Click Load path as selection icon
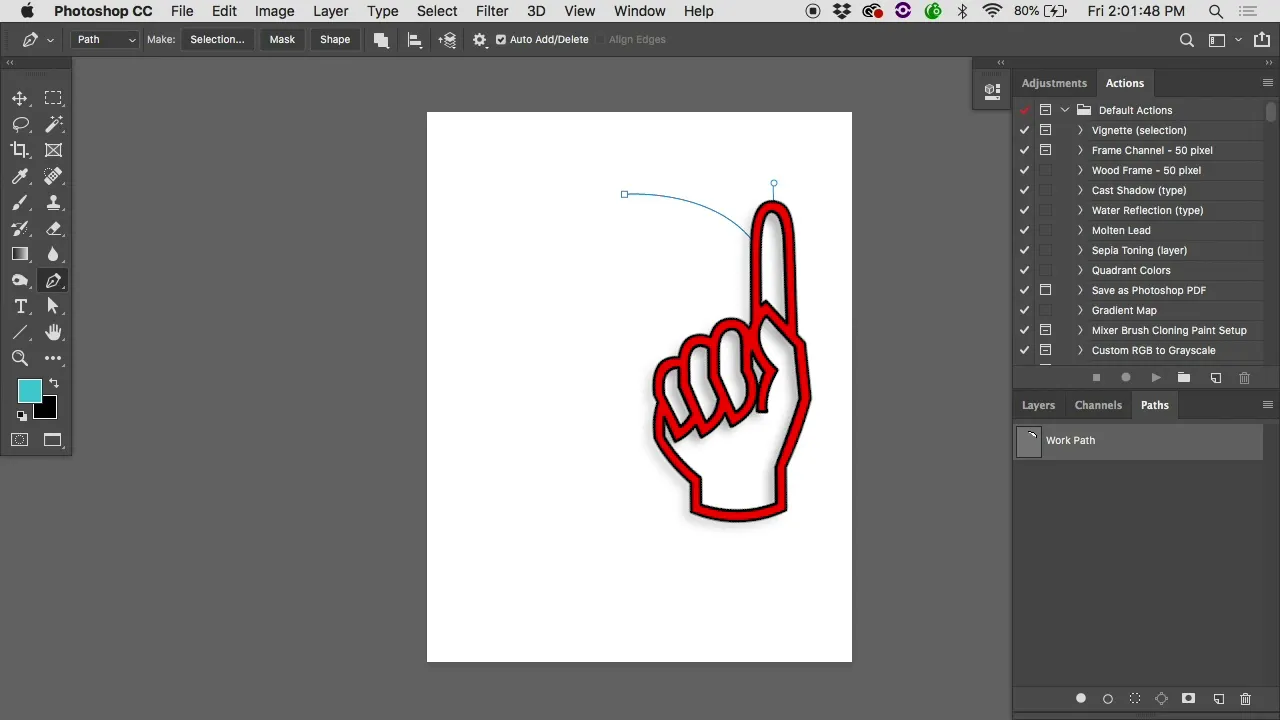This screenshot has width=1280, height=720. (1135, 699)
